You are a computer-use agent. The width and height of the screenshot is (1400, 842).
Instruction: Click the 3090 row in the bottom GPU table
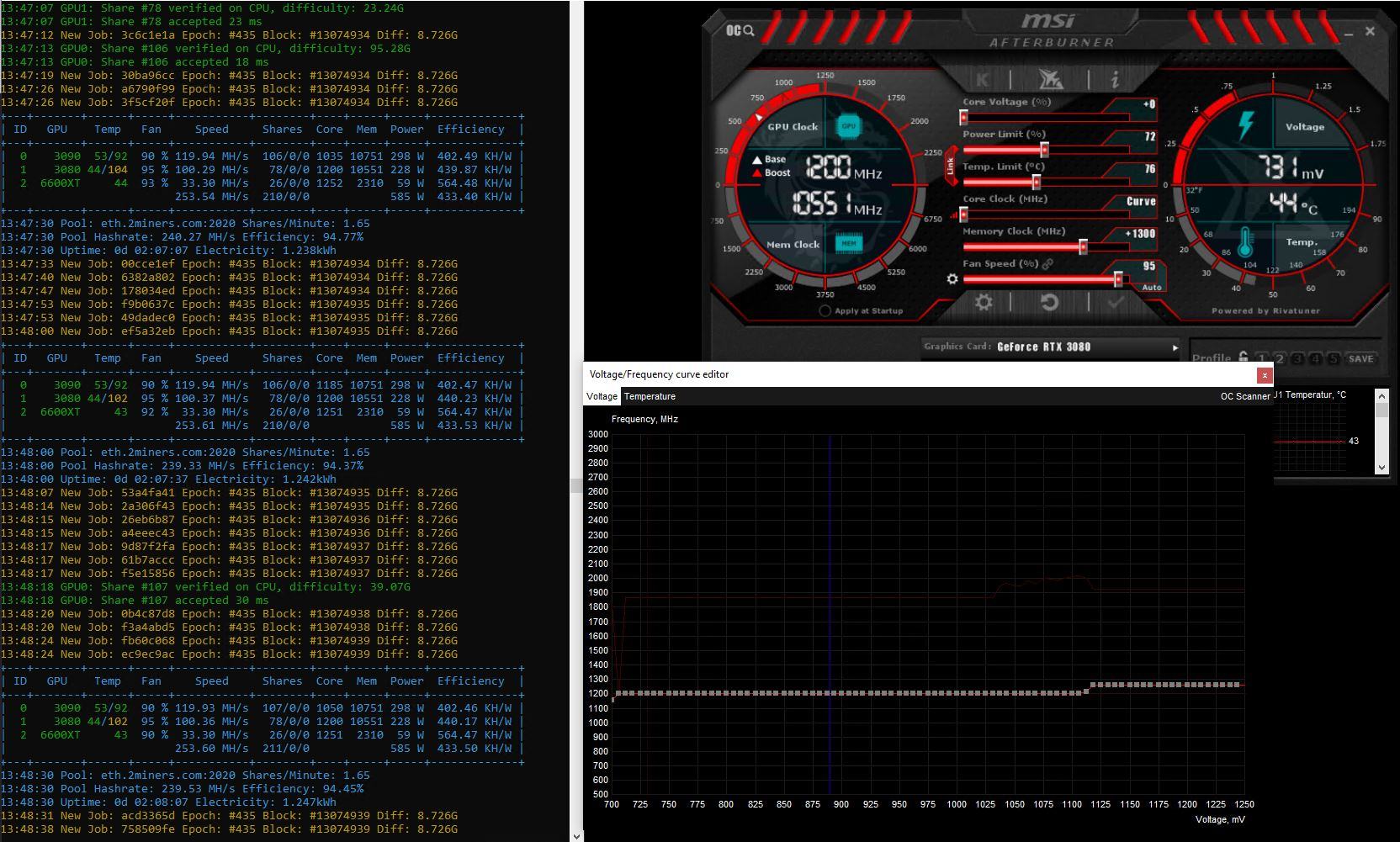click(x=262, y=707)
